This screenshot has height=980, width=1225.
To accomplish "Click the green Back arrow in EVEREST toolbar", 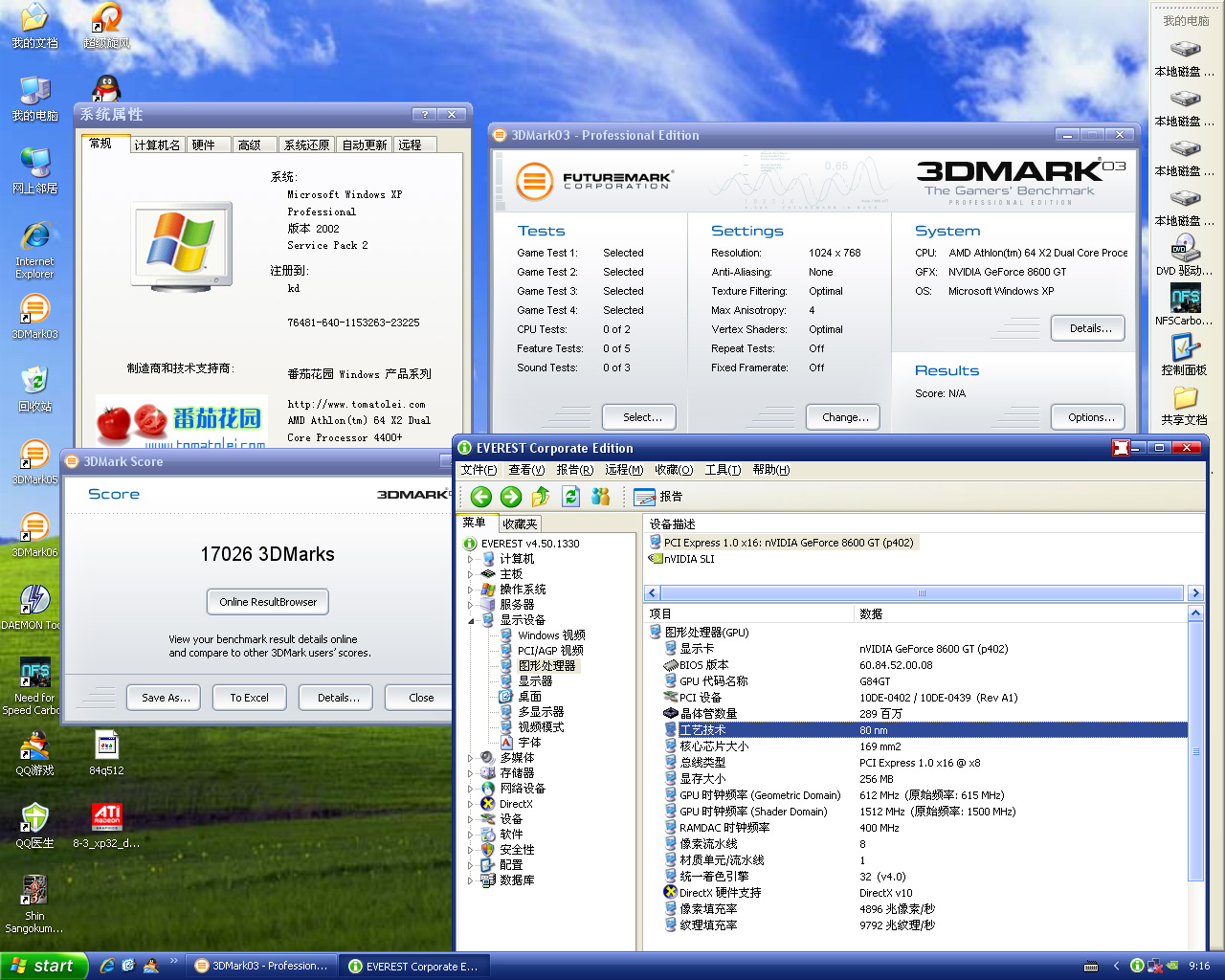I will [480, 496].
